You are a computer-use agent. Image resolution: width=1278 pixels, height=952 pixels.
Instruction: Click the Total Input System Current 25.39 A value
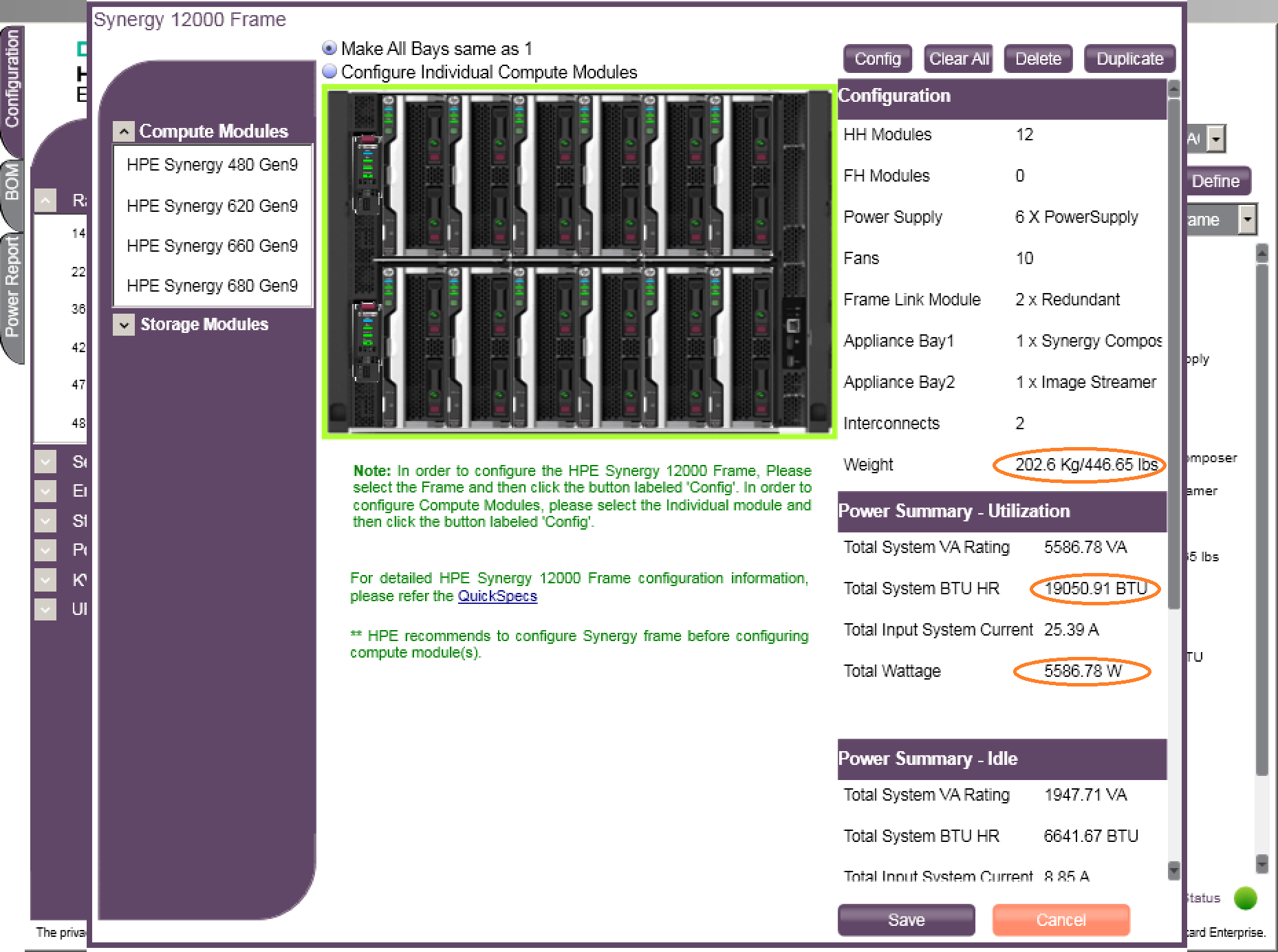tap(1071, 629)
